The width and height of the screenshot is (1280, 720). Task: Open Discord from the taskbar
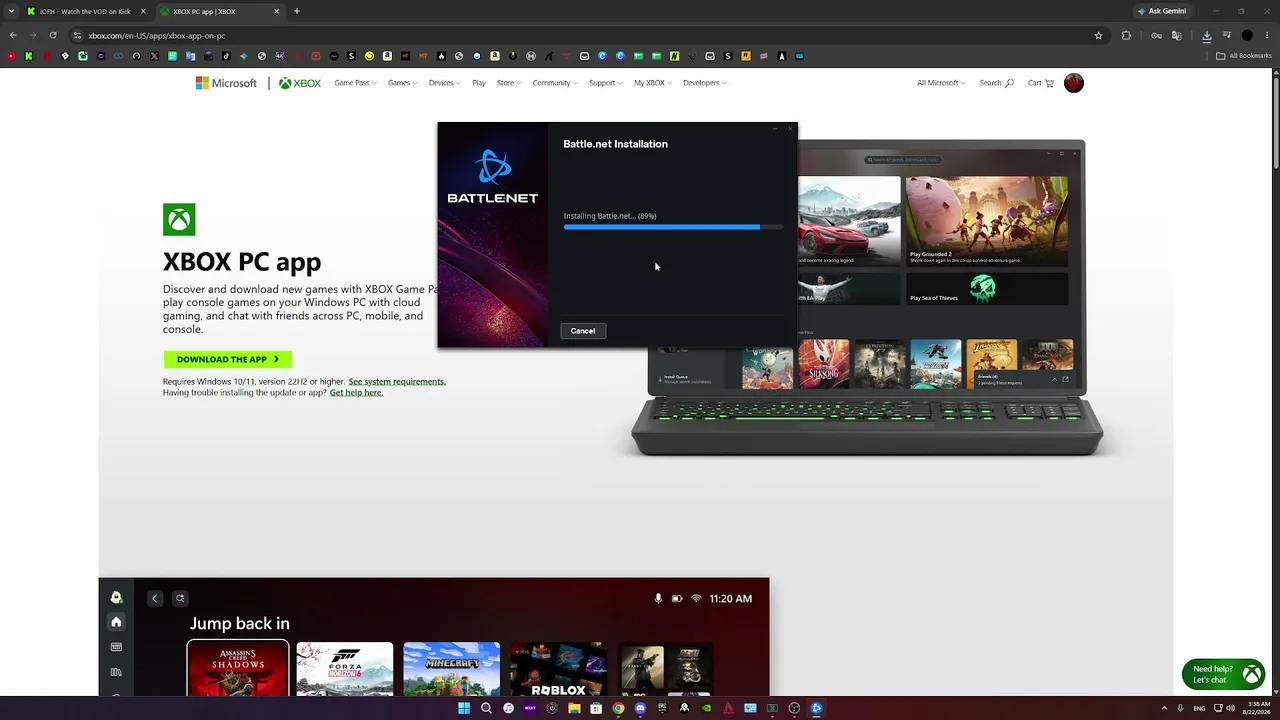[640, 708]
